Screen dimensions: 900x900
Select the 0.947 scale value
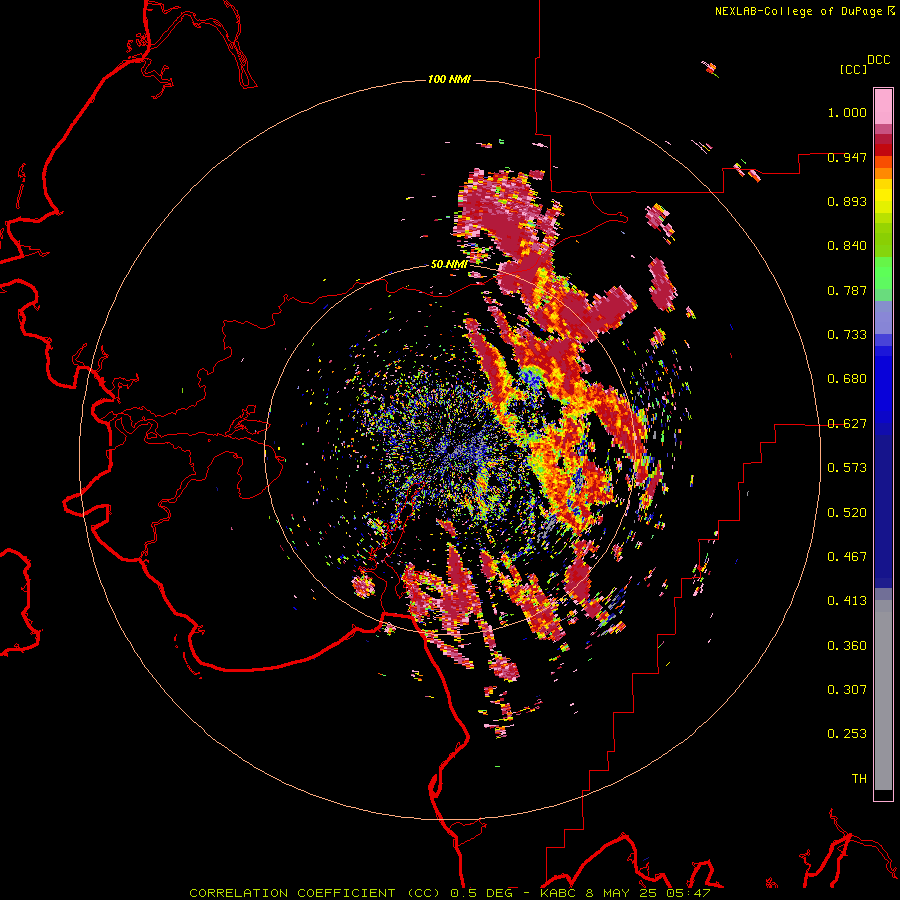[x=847, y=157]
